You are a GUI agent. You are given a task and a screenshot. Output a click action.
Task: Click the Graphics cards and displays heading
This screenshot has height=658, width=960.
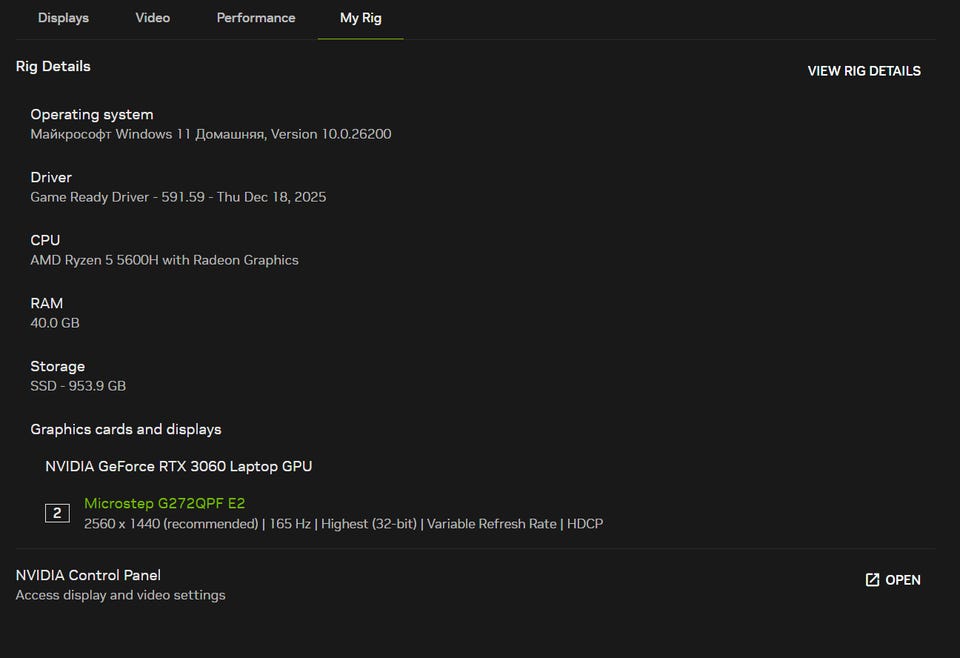click(126, 429)
